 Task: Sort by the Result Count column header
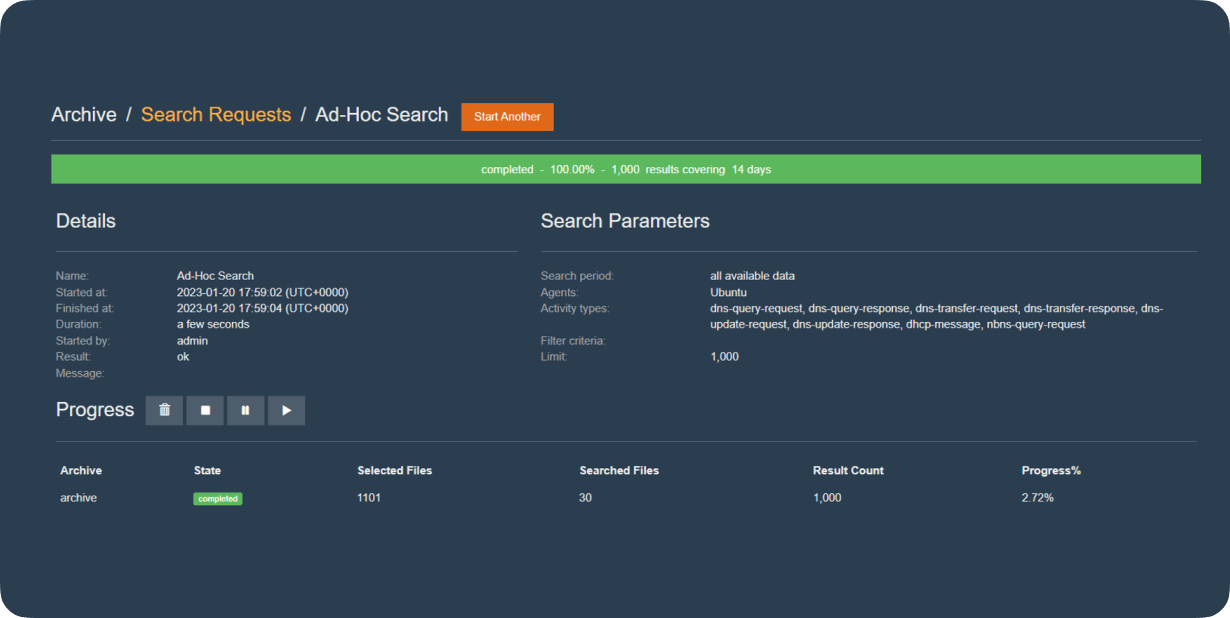point(848,470)
